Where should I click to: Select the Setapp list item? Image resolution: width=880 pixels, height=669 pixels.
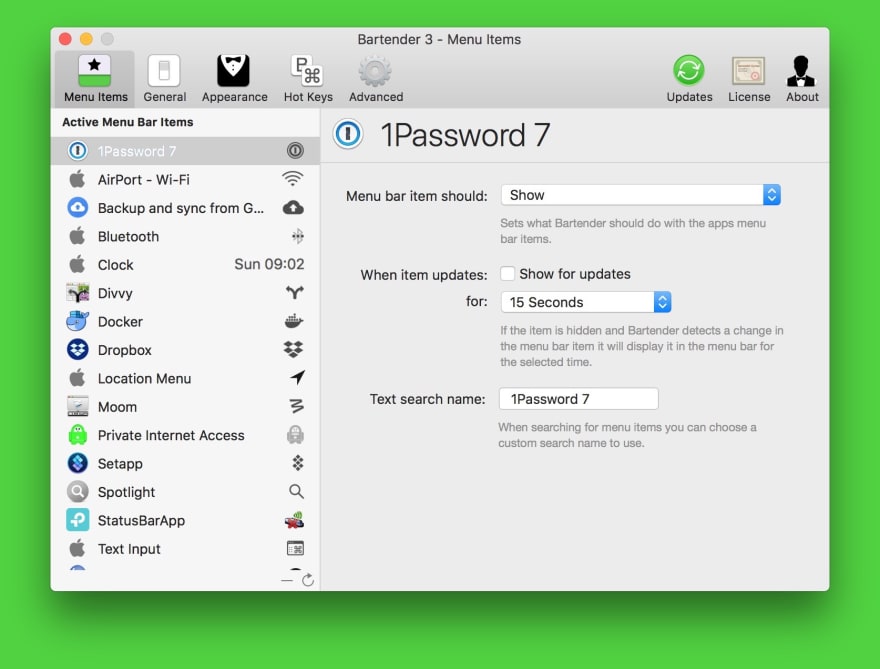click(x=185, y=464)
